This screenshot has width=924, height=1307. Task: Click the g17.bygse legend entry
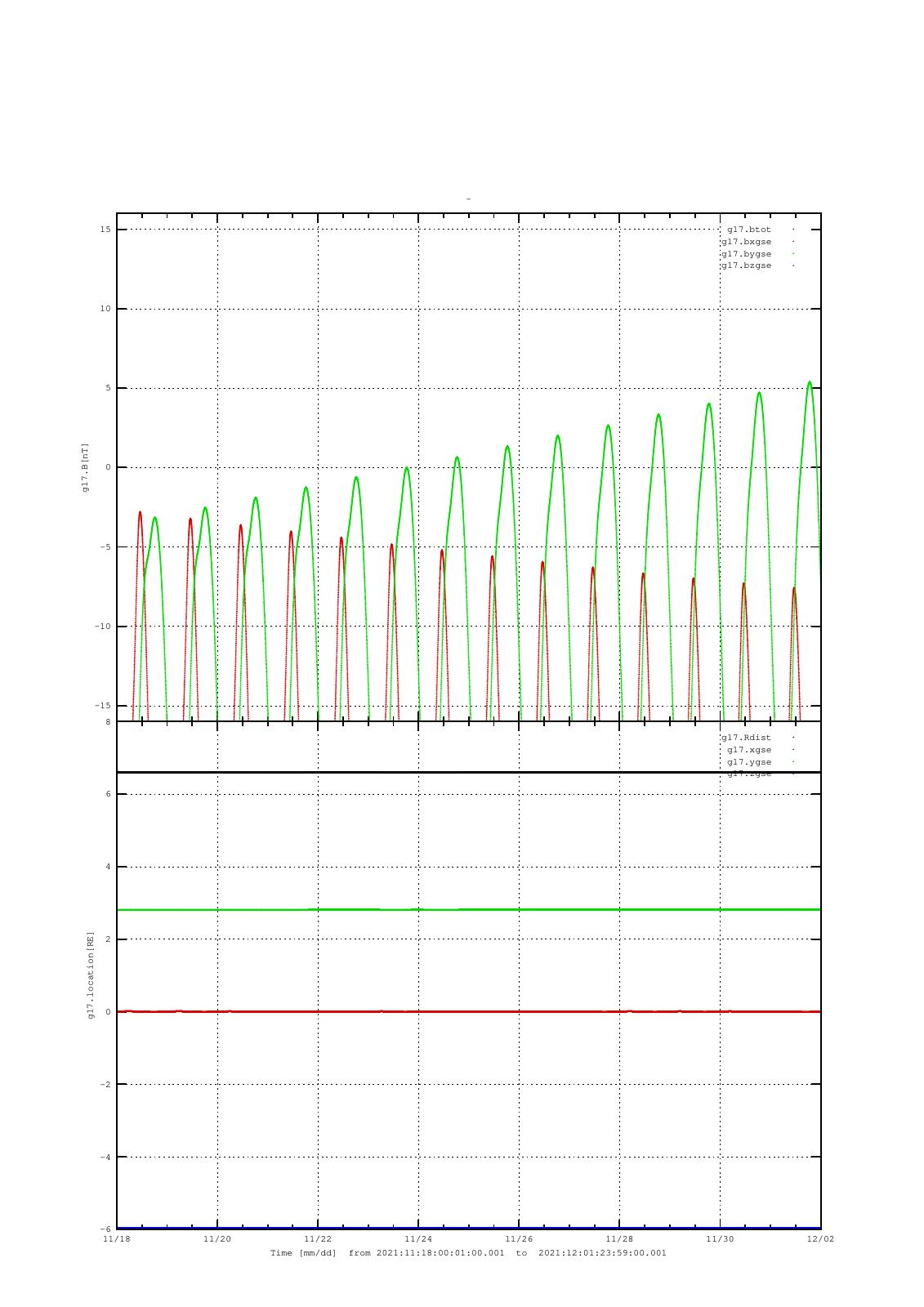tap(746, 254)
